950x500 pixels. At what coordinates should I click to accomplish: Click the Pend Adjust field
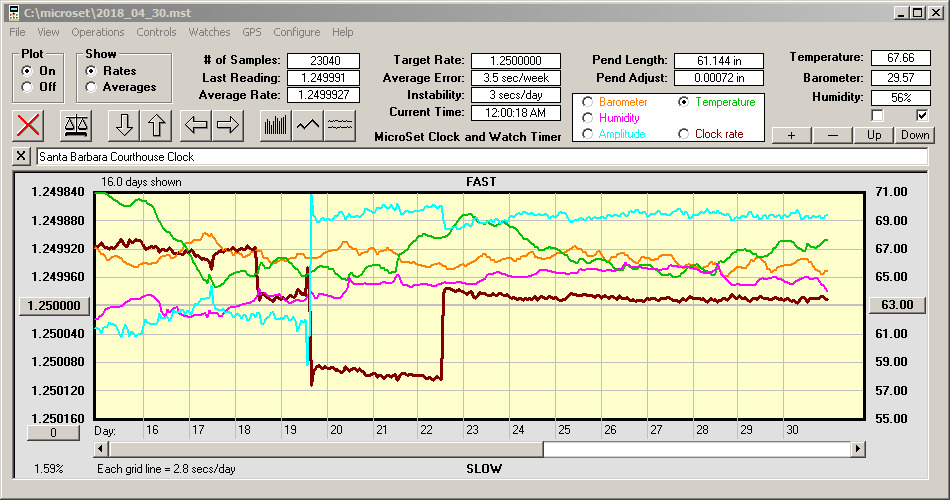coord(719,78)
